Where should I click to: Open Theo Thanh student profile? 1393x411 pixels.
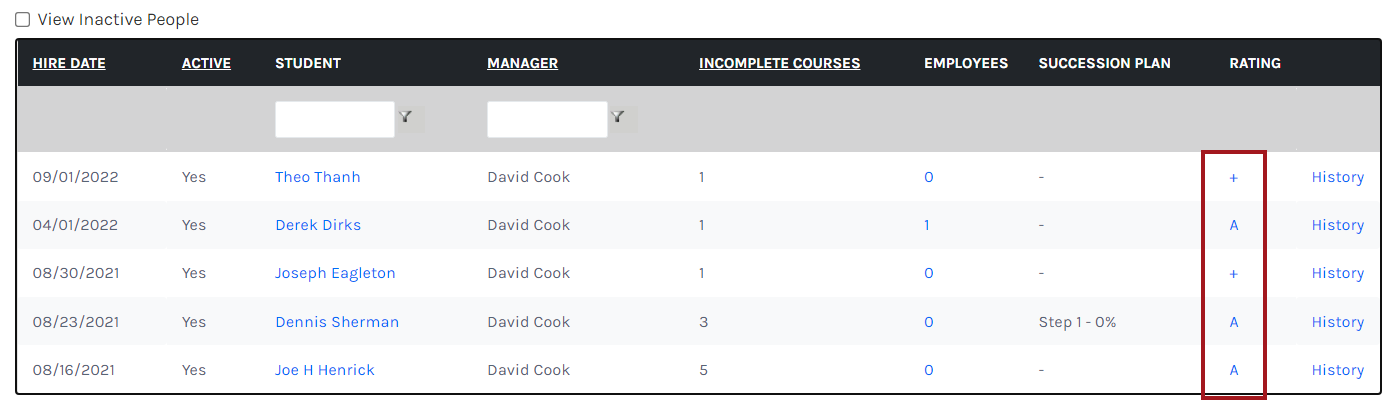tap(317, 177)
